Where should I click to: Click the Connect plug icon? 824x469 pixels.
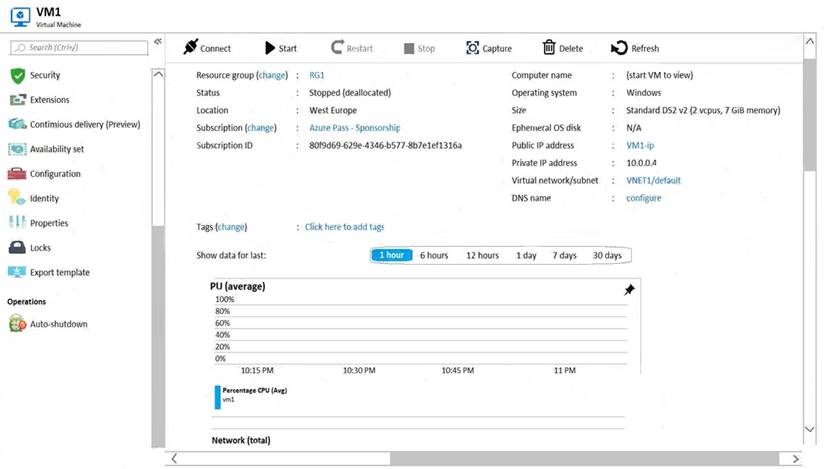coord(191,48)
